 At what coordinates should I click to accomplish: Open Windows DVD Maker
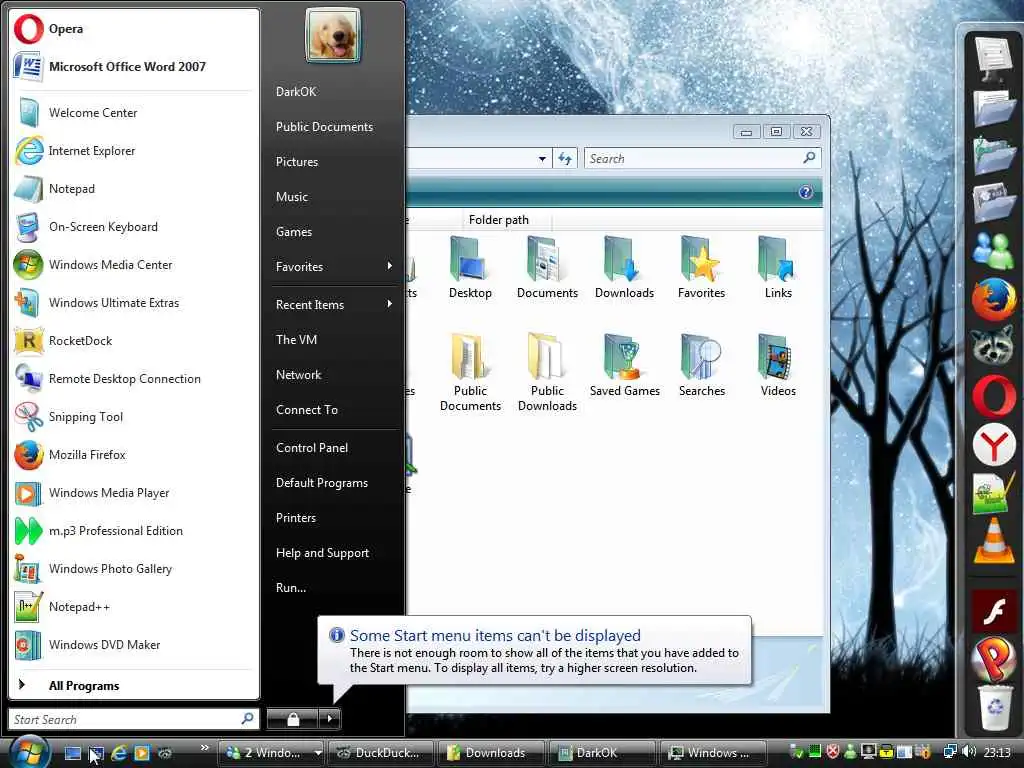click(133, 645)
